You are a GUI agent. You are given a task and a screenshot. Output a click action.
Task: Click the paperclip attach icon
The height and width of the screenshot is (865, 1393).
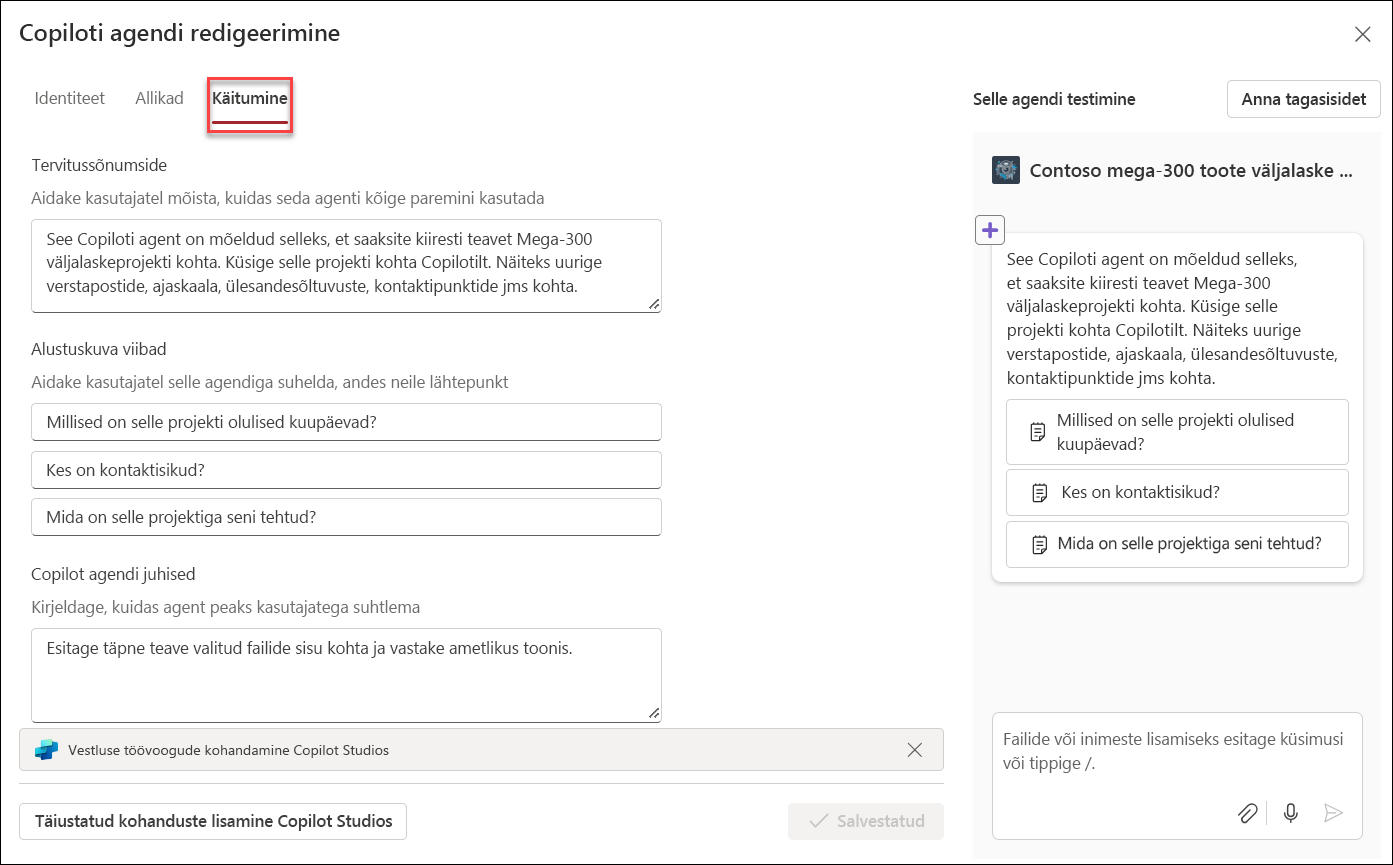click(x=1247, y=813)
